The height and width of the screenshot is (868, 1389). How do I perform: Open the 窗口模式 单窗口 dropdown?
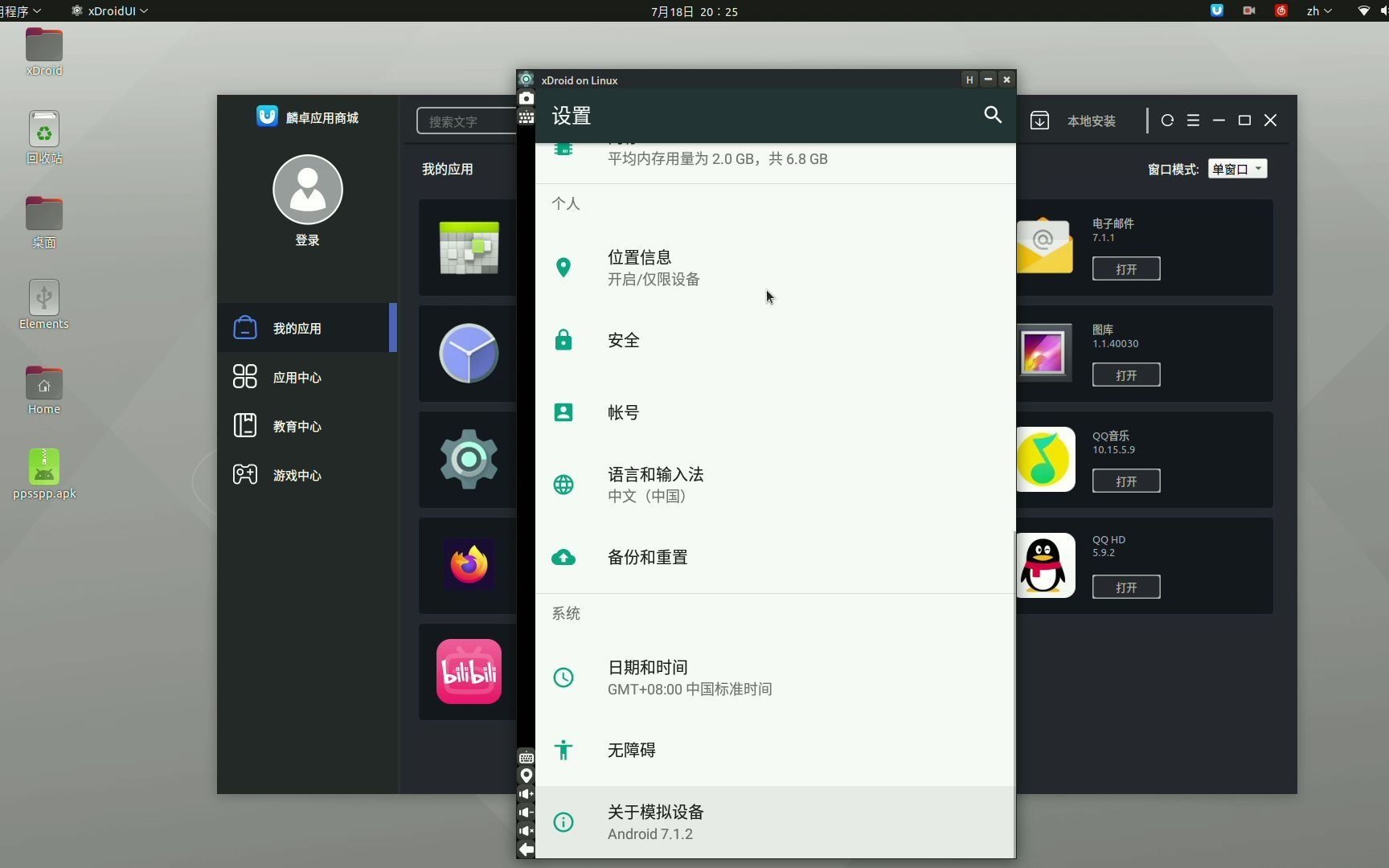(x=1237, y=169)
